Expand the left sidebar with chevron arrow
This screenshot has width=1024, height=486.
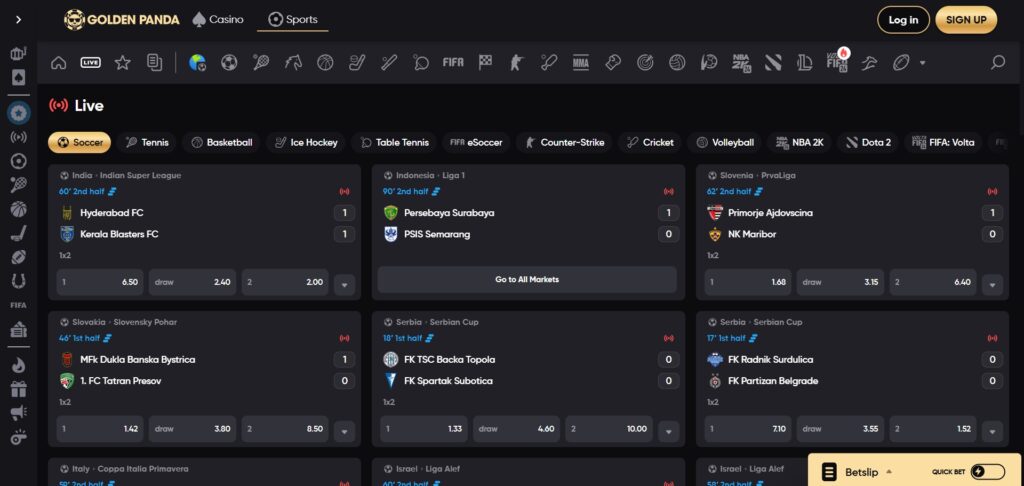(x=17, y=19)
